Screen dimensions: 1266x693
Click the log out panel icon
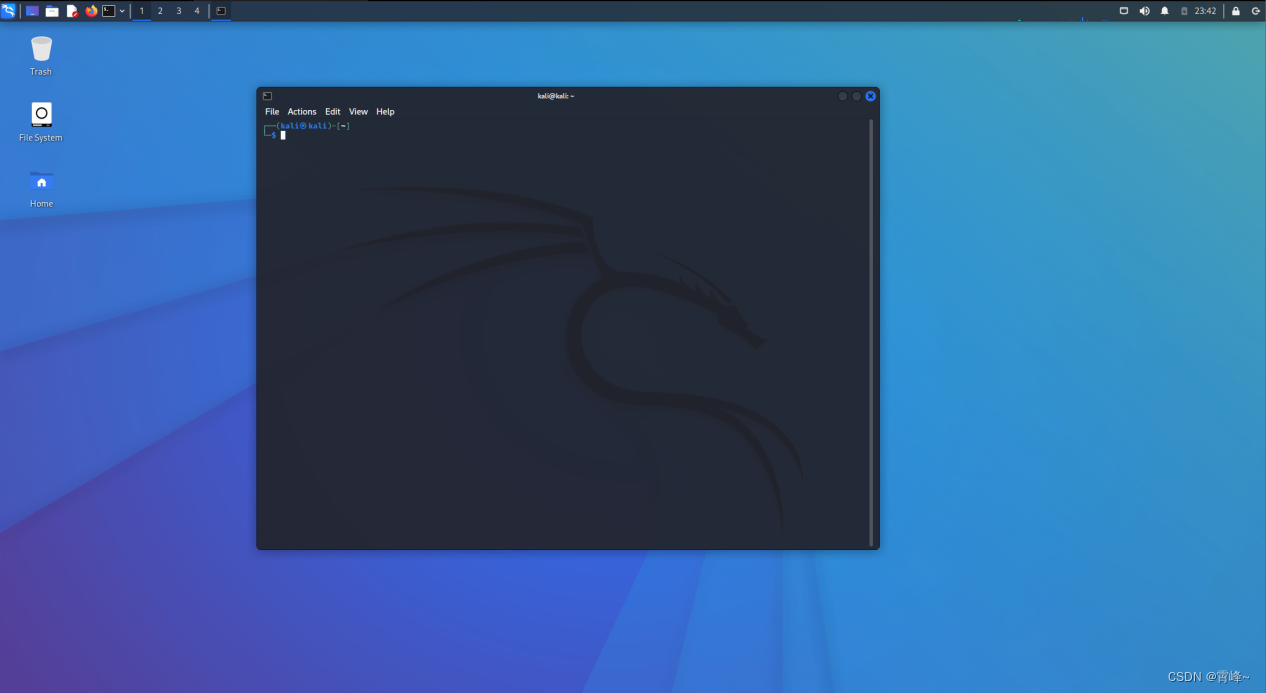(1256, 11)
